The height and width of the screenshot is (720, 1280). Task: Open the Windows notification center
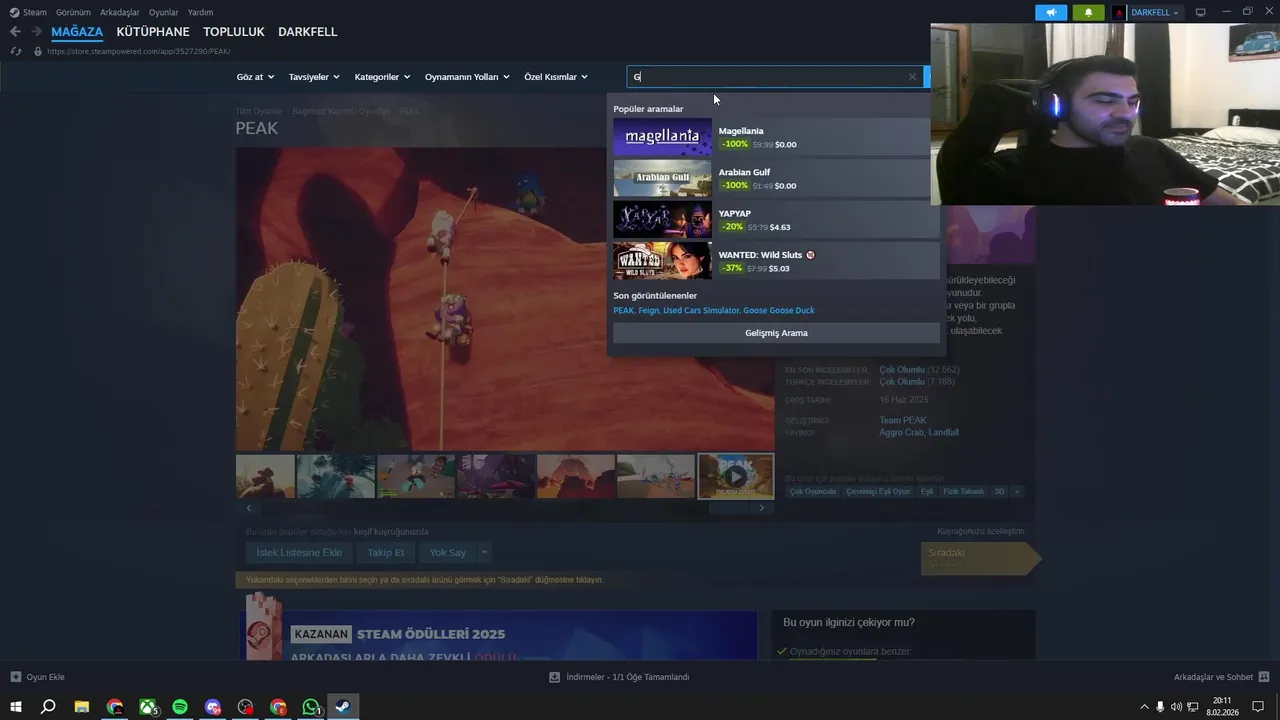[1258, 707]
